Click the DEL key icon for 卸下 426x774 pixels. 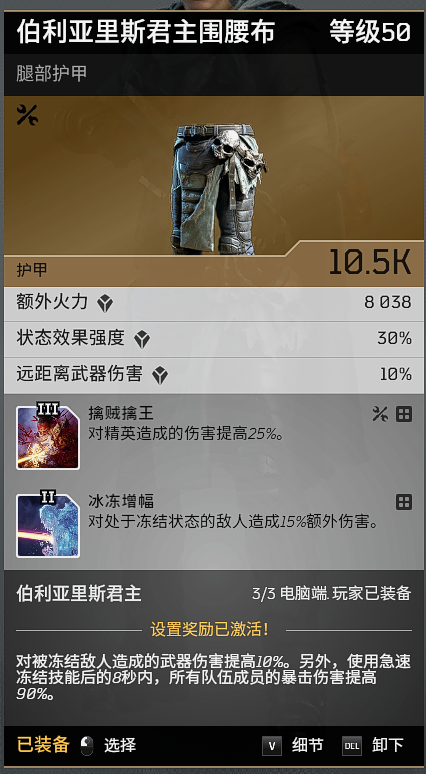click(x=351, y=746)
